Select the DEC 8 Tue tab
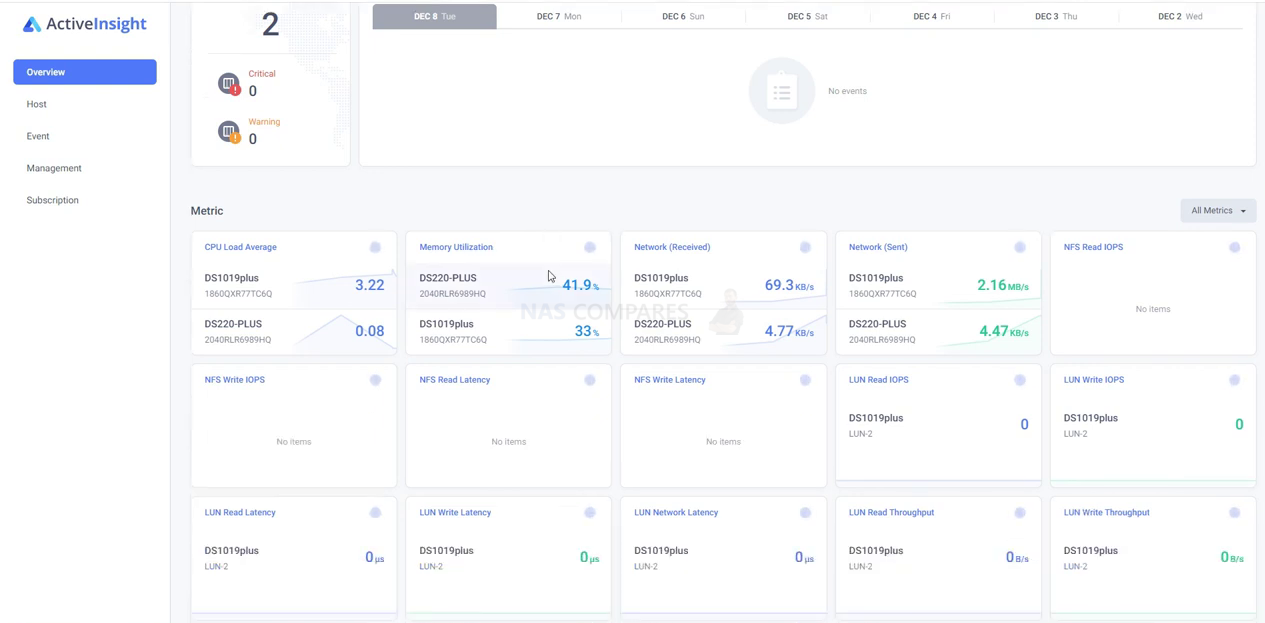1265x623 pixels. point(435,16)
